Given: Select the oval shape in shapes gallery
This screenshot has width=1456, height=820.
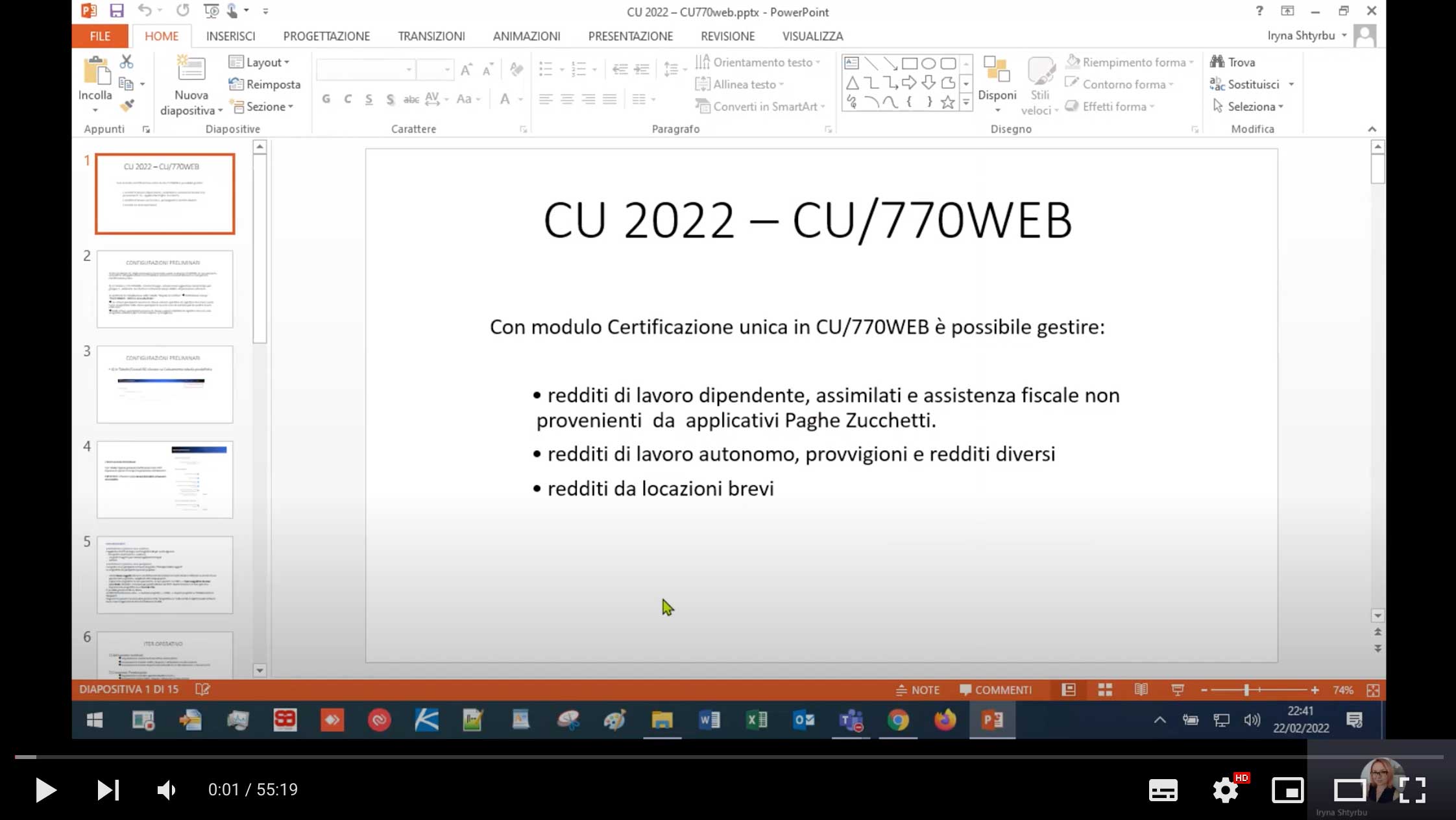Looking at the screenshot, I should 928,63.
